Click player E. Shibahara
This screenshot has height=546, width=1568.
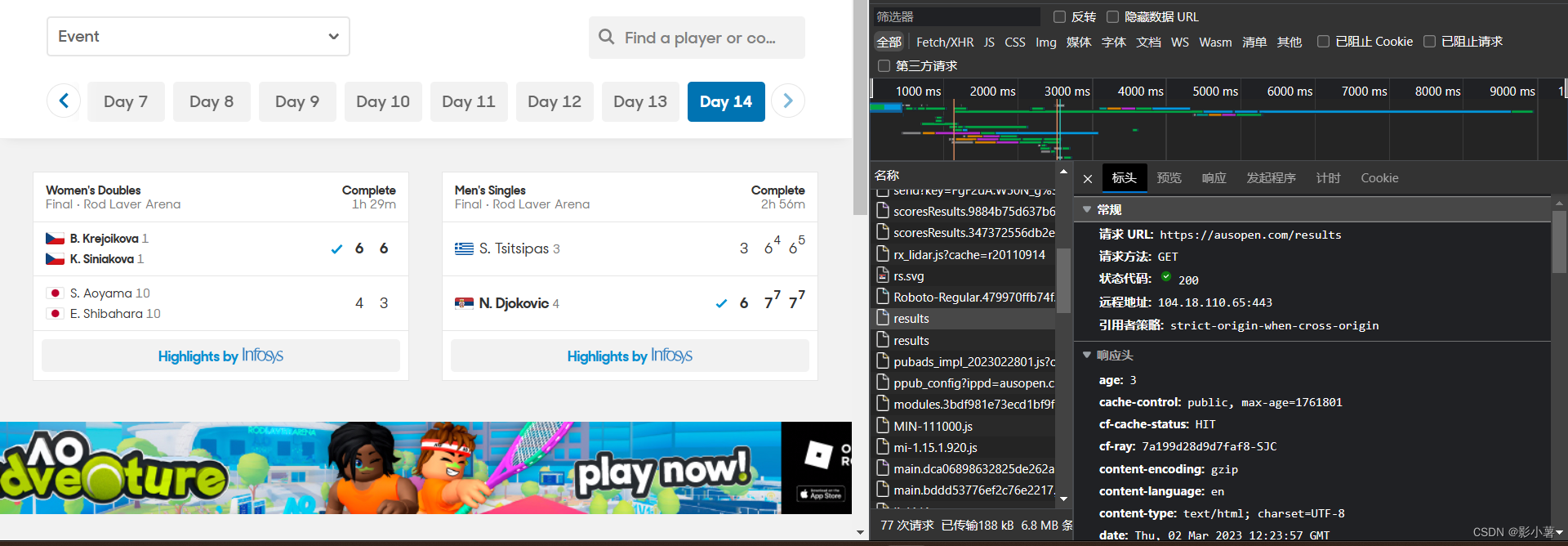[x=107, y=314]
